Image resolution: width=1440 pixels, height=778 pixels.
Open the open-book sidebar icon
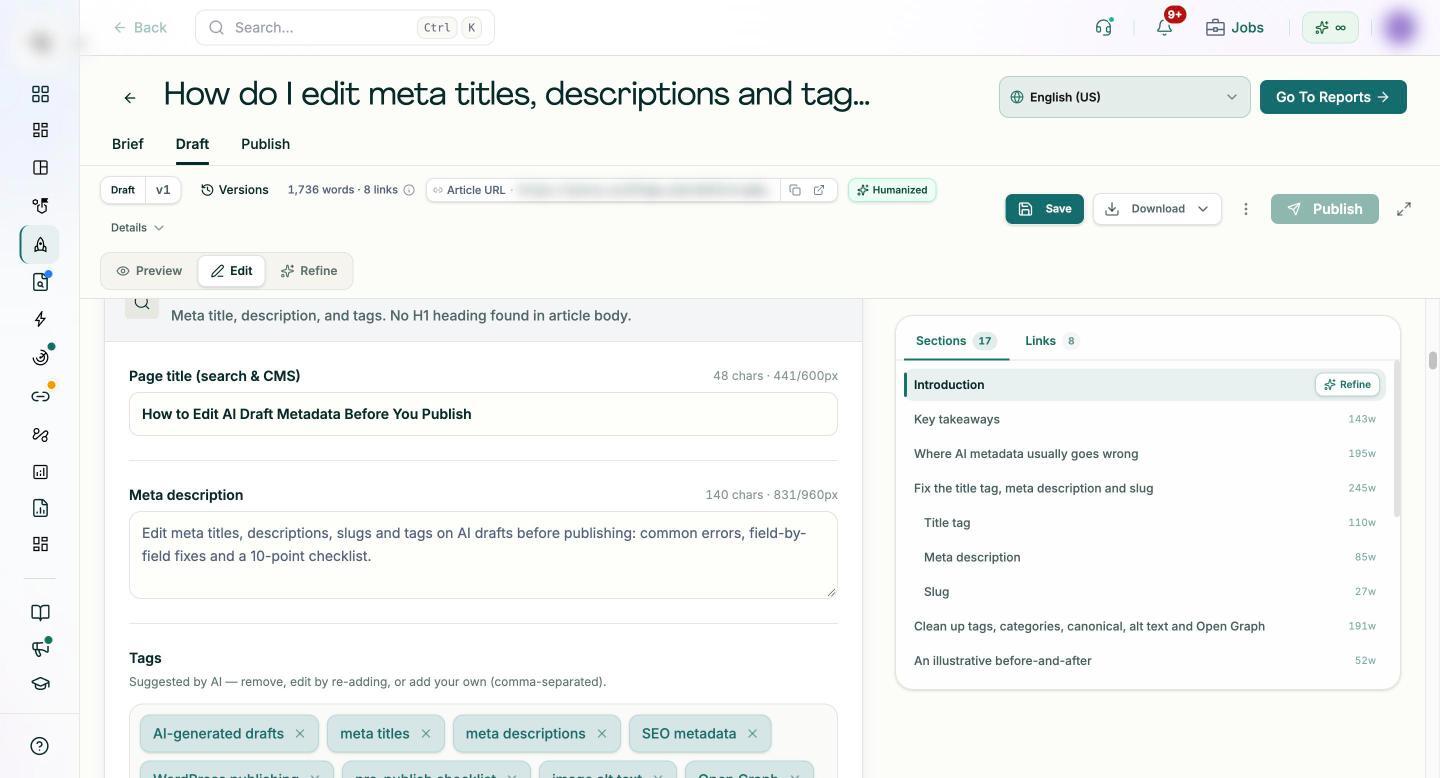pos(40,612)
